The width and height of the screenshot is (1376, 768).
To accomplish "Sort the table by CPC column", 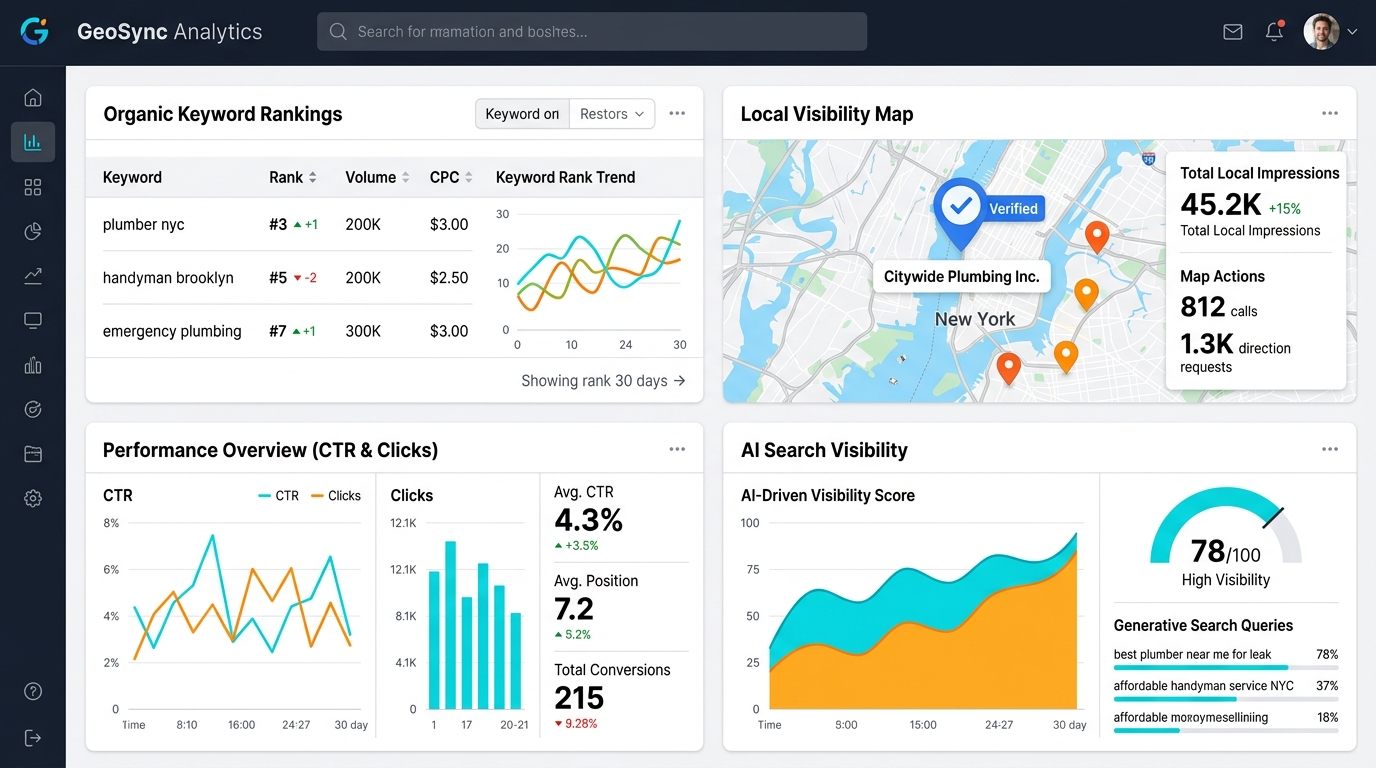I will click(451, 177).
